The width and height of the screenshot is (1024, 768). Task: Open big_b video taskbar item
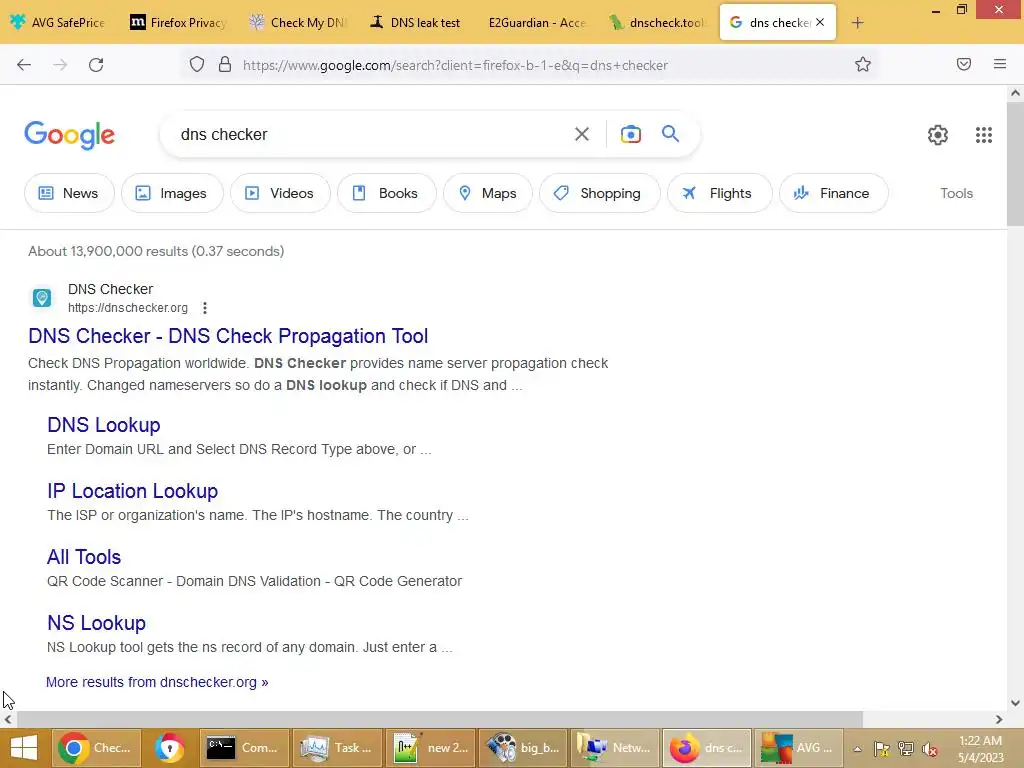(522, 748)
